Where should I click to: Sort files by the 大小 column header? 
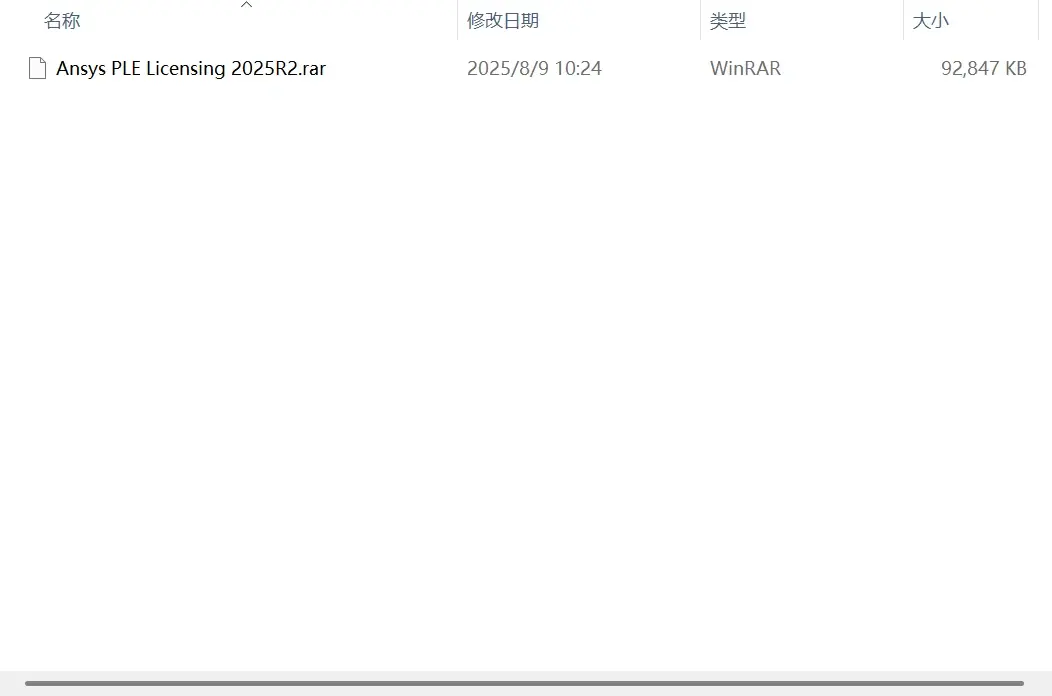[x=931, y=21]
